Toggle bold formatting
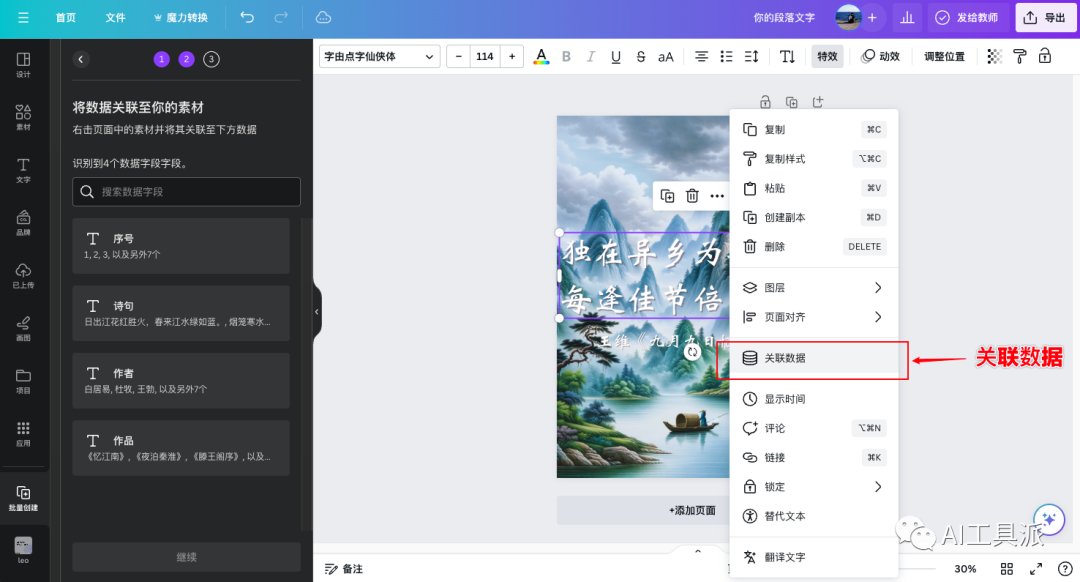The width and height of the screenshot is (1080, 582). coord(566,56)
